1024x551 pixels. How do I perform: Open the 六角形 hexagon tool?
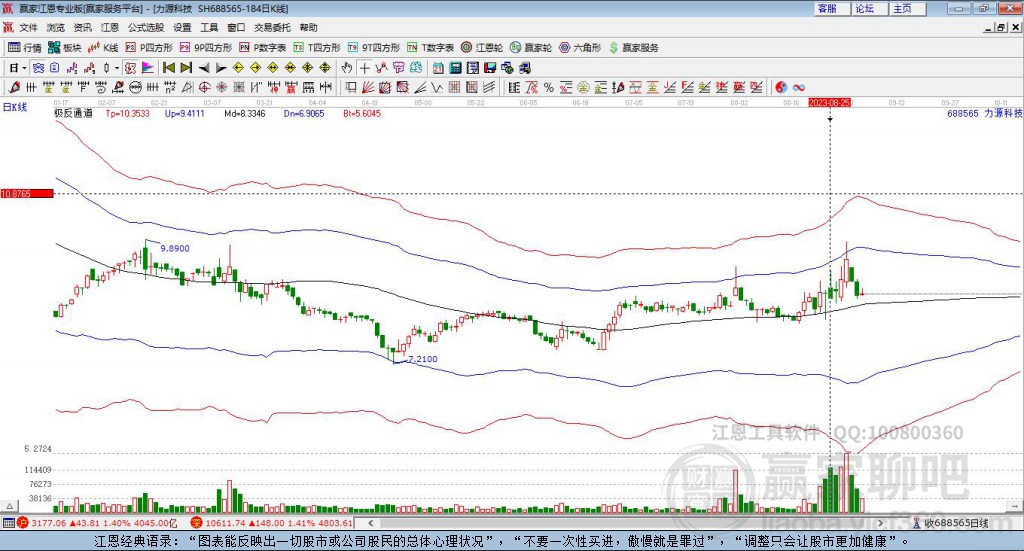(580, 48)
